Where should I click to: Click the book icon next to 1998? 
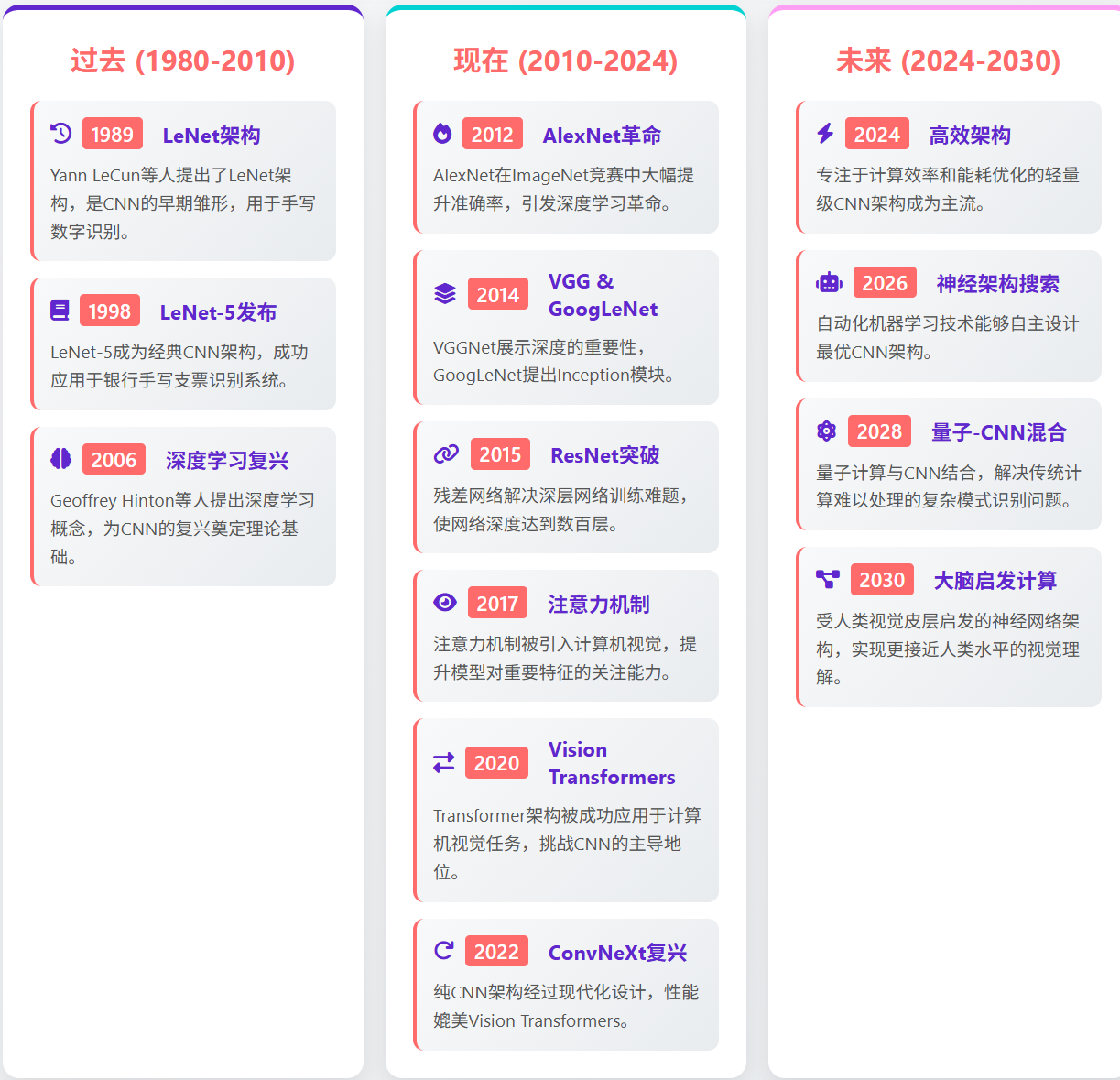pos(60,311)
